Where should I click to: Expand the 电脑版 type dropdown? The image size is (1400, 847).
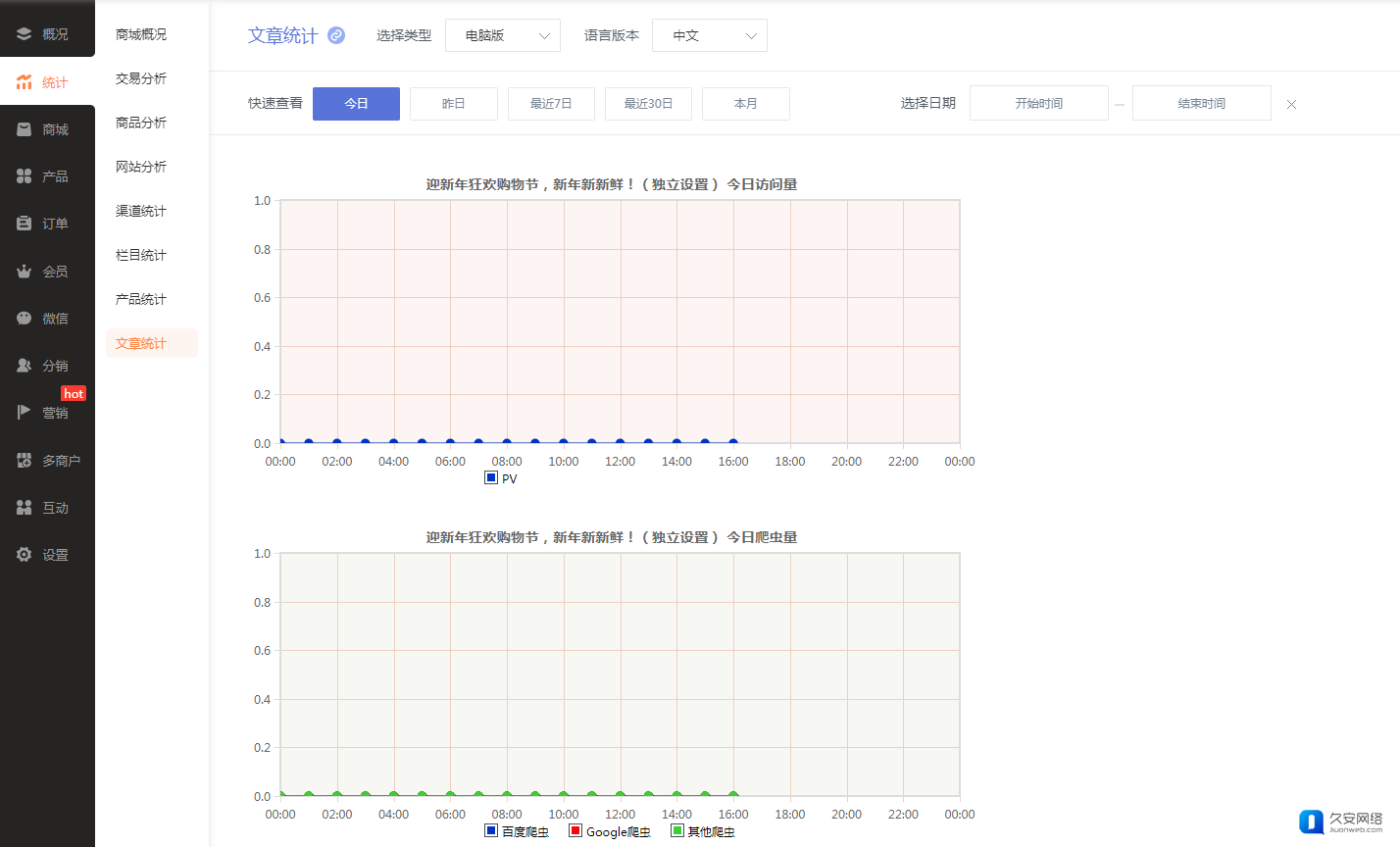[502, 35]
